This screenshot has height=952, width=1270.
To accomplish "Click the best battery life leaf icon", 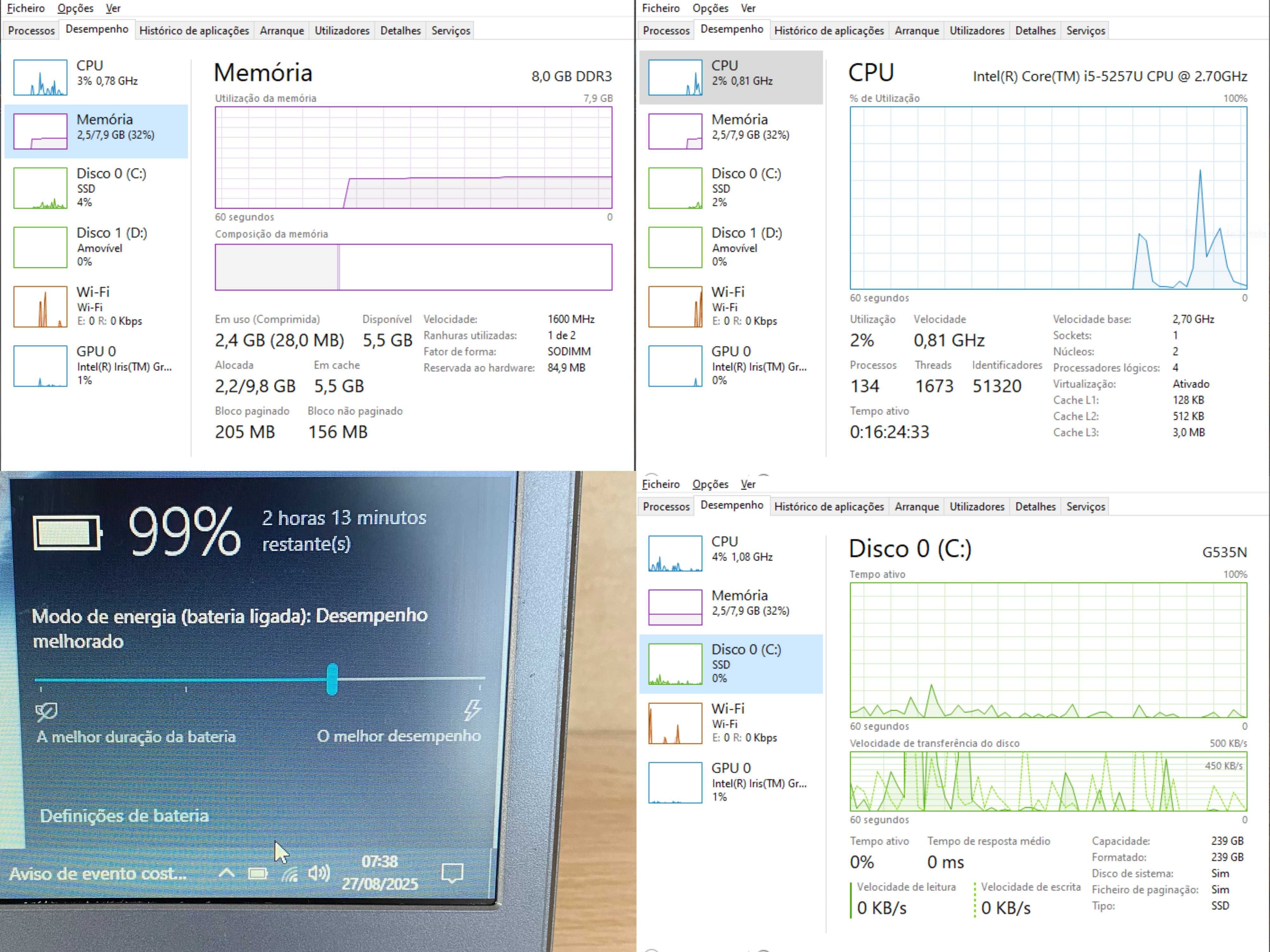I will coord(46,712).
